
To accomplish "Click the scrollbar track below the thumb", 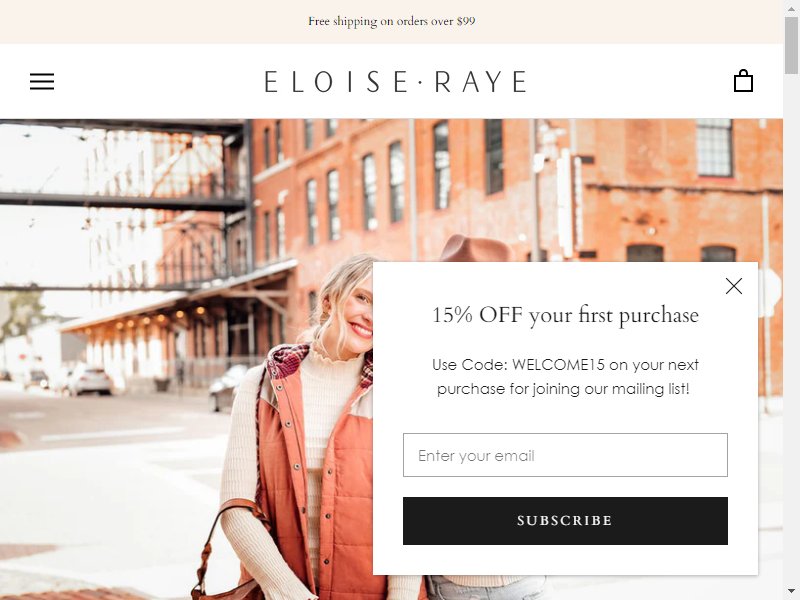I will 791,332.
